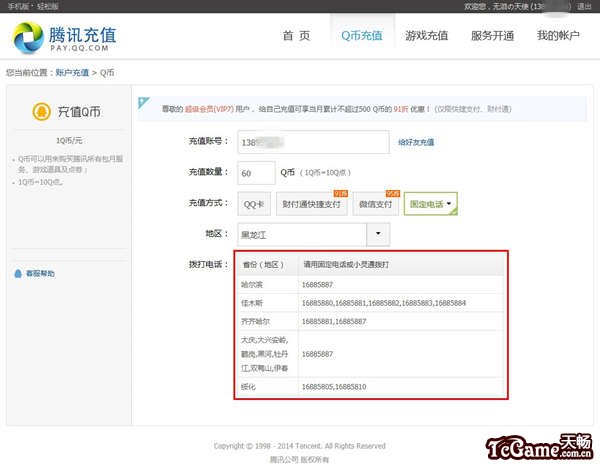Viewport: 600px width, 468px height.
Task: Select the 大庆,大兴安岭 multi-city region cell
Action: 268,354
